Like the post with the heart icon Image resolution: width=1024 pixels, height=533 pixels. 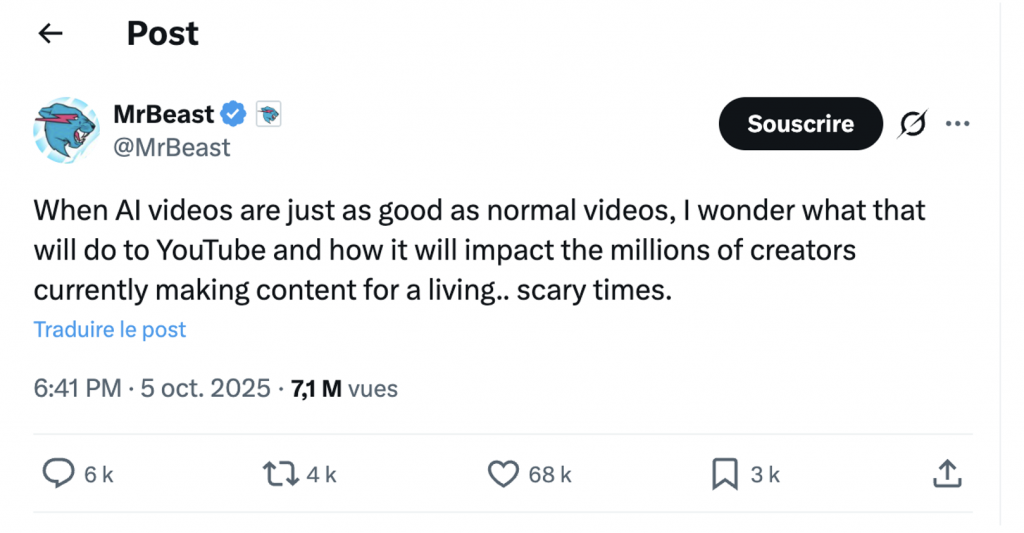click(x=503, y=474)
